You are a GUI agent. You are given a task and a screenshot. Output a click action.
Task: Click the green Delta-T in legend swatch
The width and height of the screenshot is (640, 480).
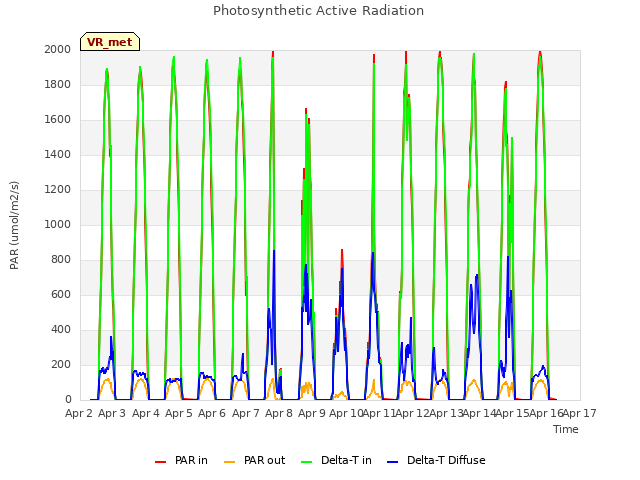(307, 462)
